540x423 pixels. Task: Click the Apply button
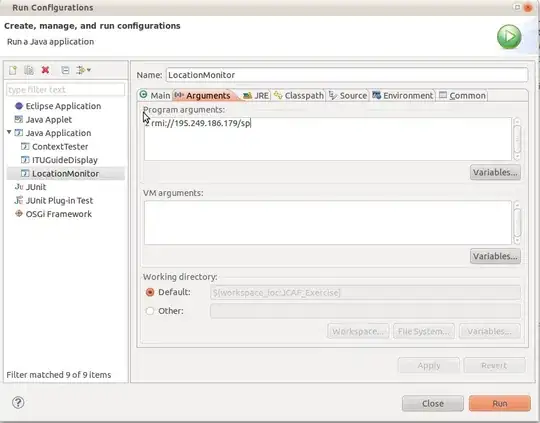(x=429, y=365)
